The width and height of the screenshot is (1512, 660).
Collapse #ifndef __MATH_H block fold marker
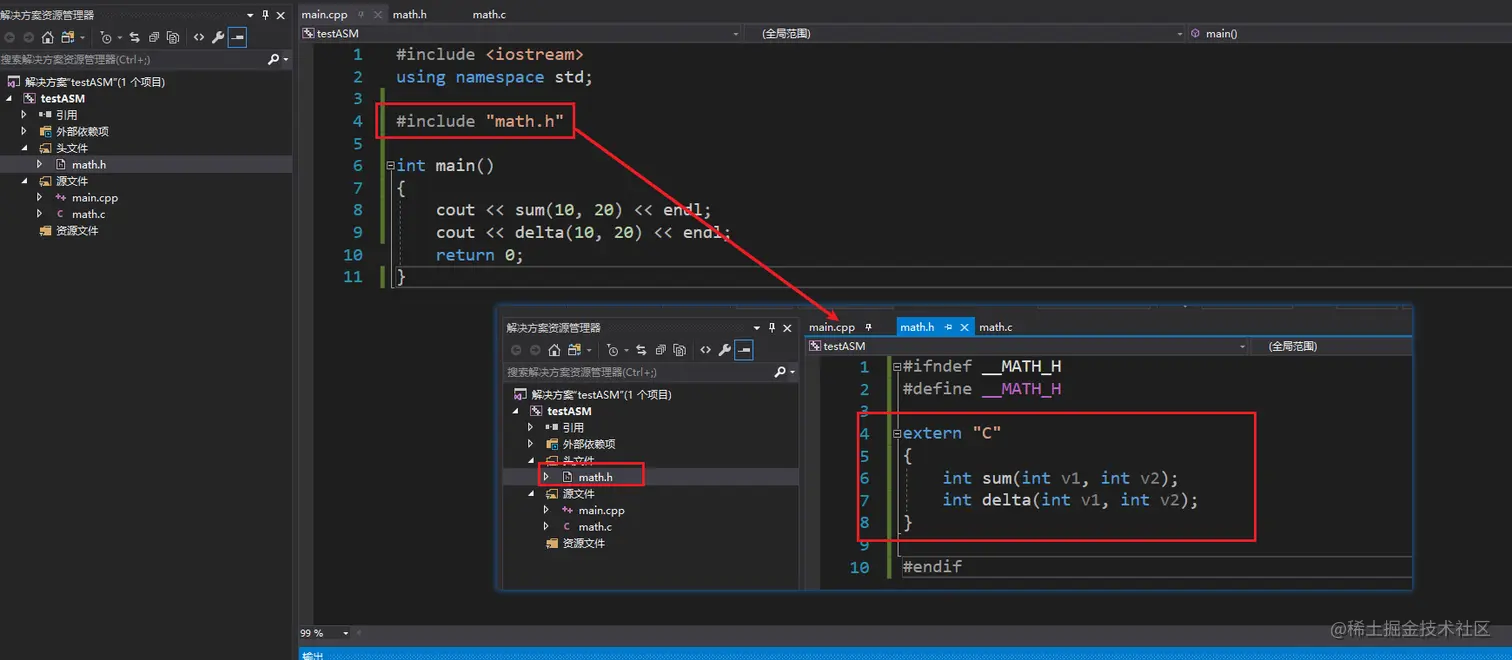pyautogui.click(x=897, y=367)
